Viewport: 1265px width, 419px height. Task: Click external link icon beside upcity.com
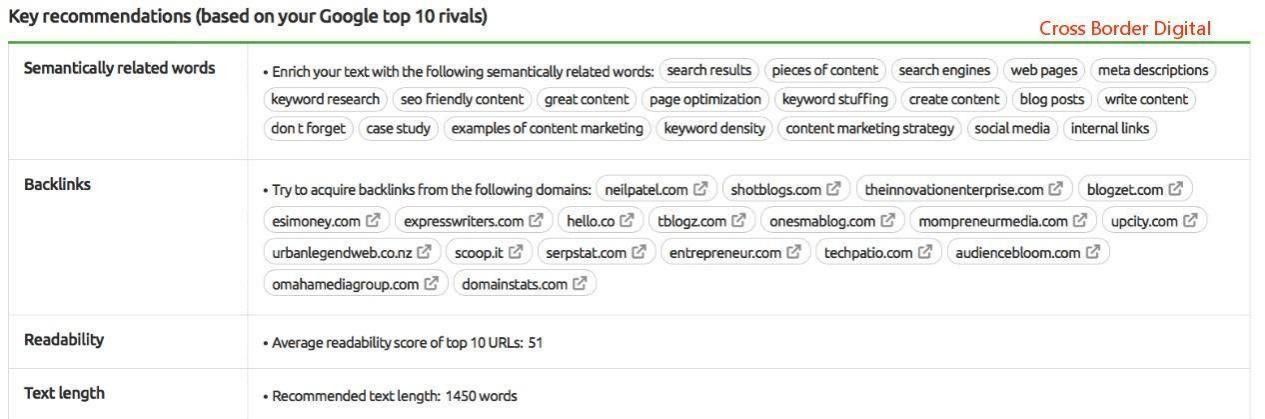coord(1190,221)
